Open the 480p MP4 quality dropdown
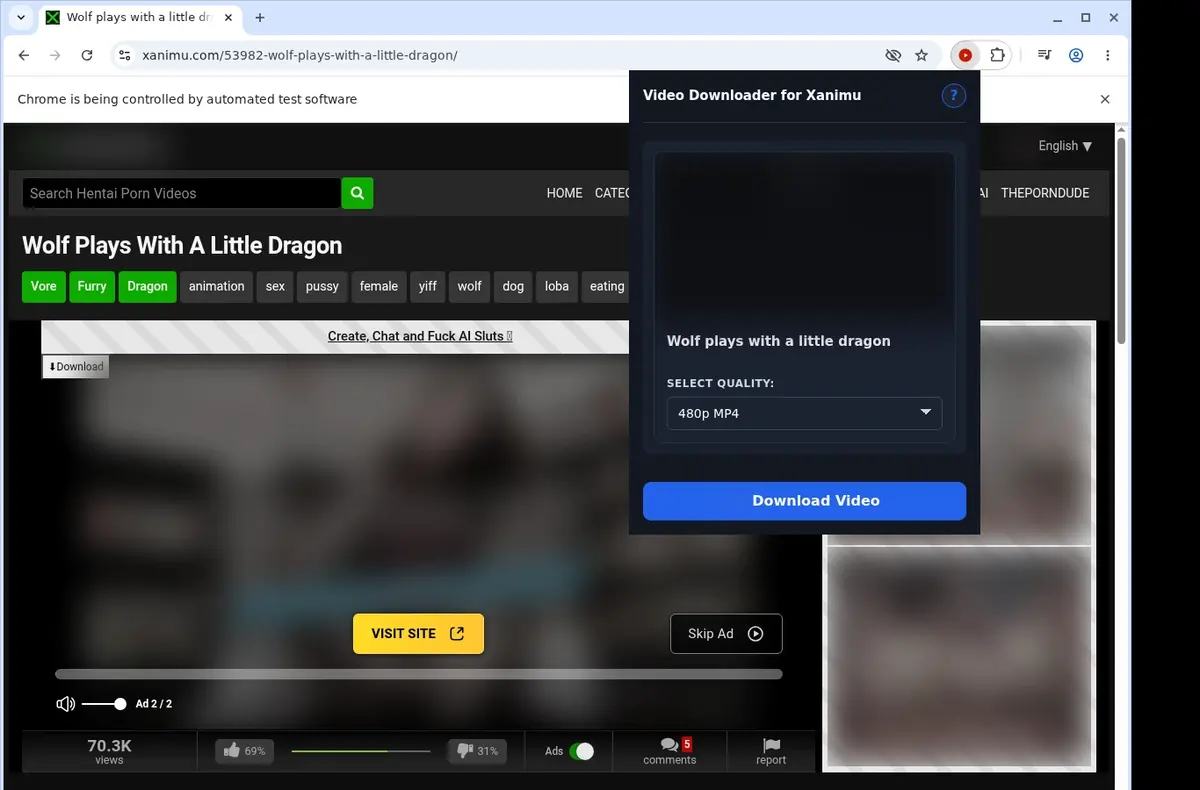 pos(804,413)
